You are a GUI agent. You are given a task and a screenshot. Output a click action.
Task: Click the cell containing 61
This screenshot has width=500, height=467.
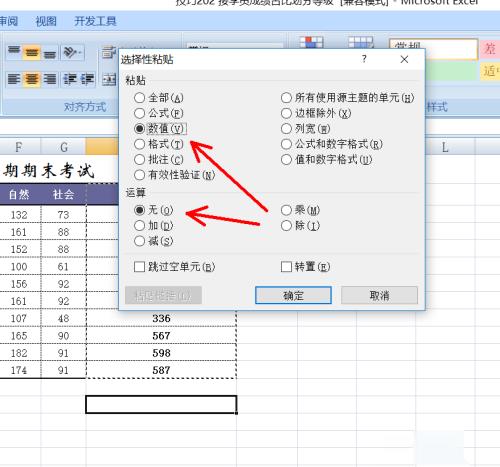(63, 267)
